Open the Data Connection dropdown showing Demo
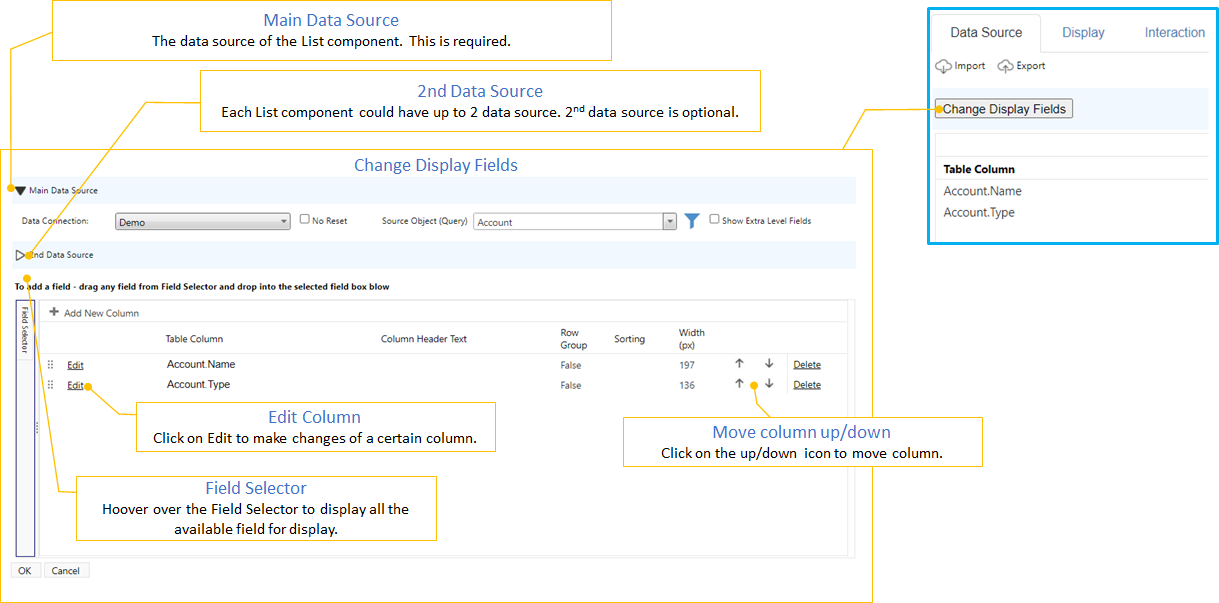 point(203,222)
